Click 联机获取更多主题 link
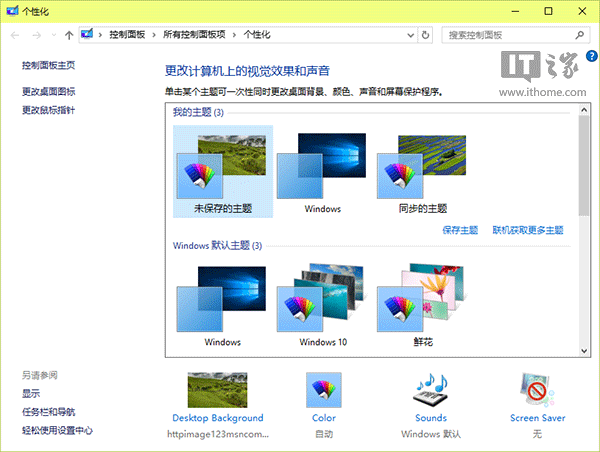 (x=528, y=230)
